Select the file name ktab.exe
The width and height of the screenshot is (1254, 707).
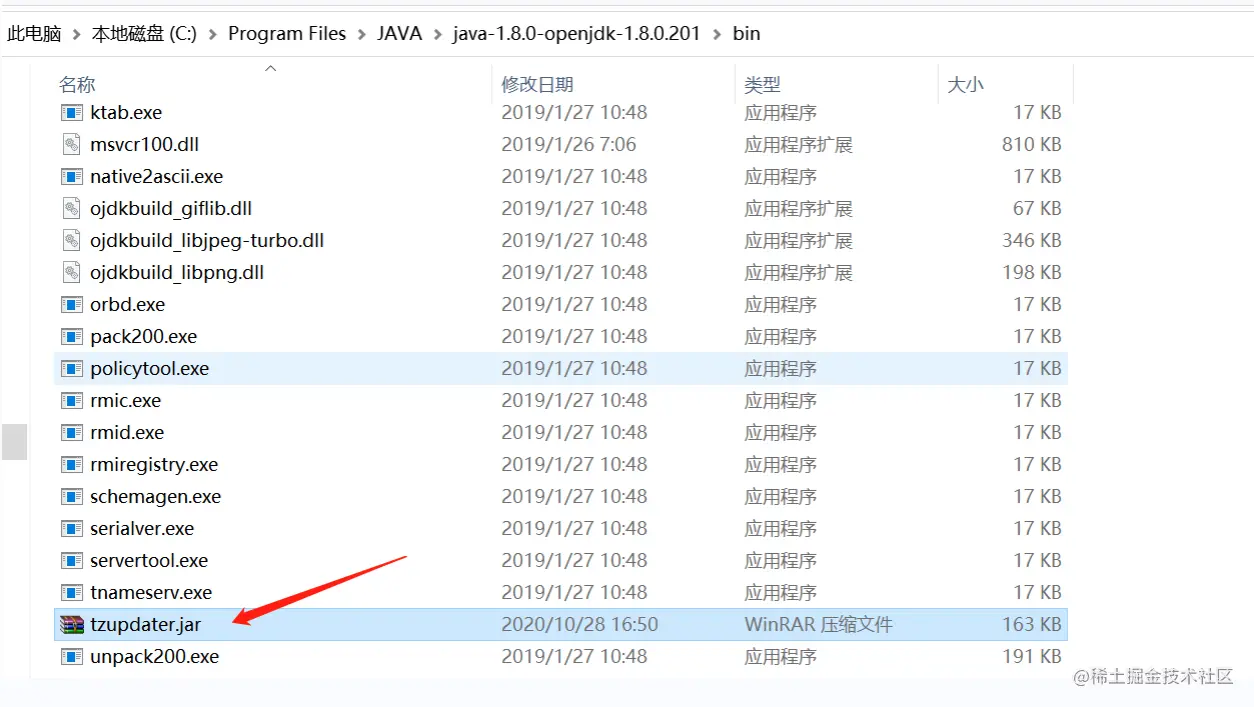click(126, 113)
